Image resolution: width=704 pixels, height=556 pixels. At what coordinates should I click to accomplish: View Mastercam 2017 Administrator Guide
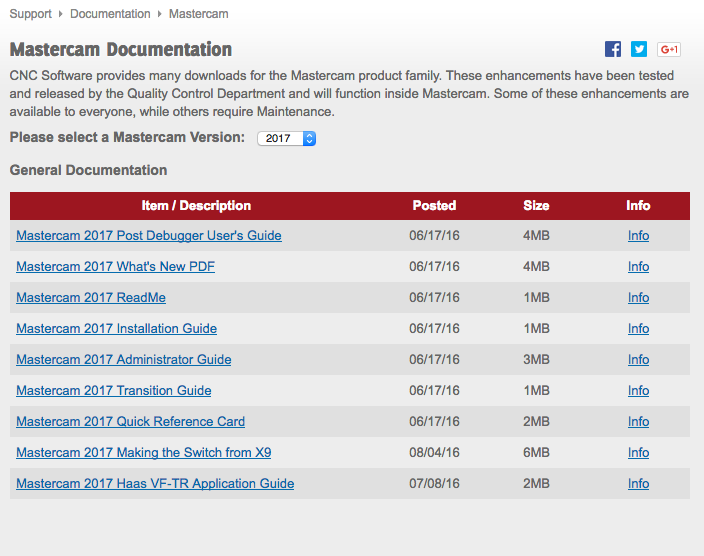(x=123, y=360)
